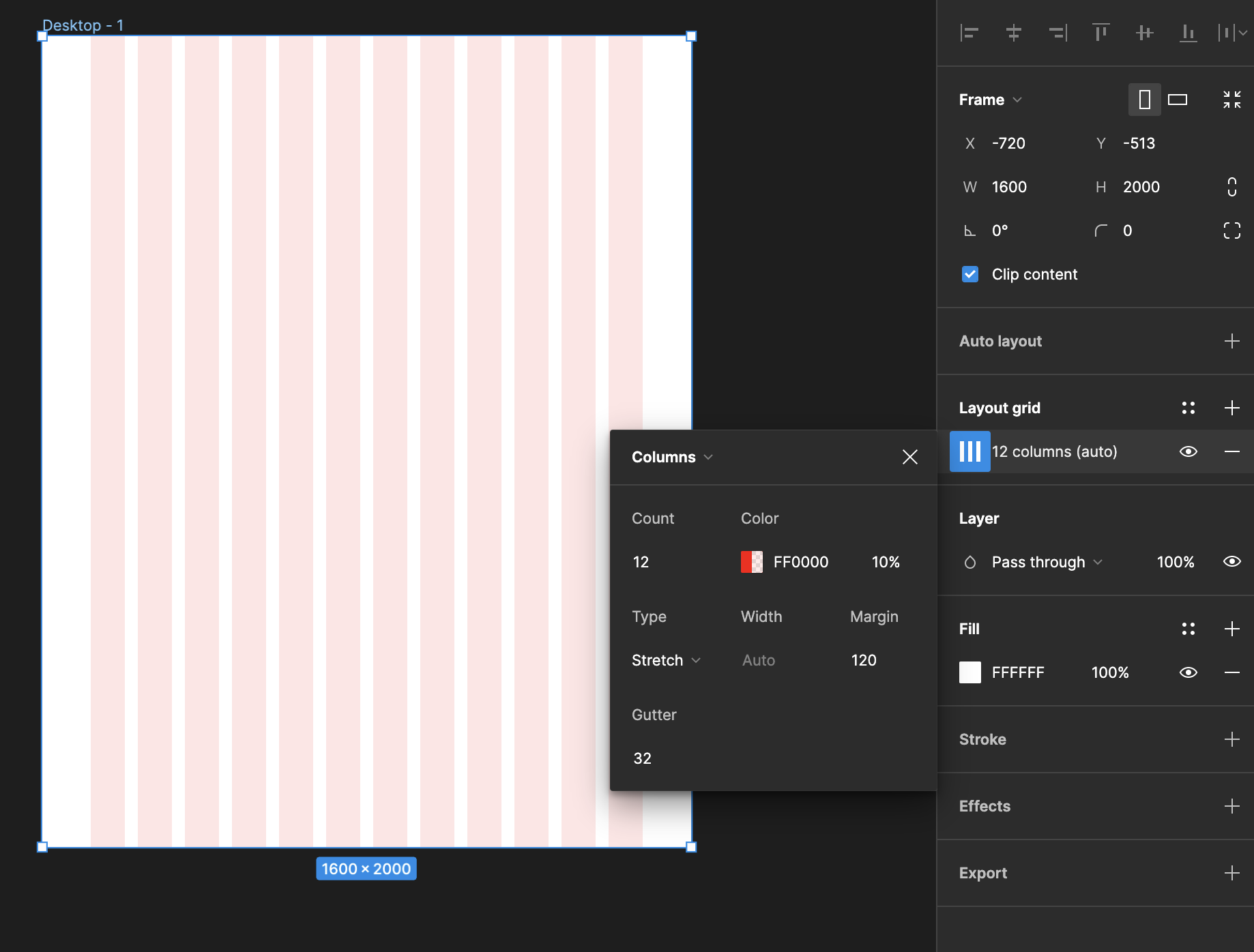Add auto layout with plus icon
The height and width of the screenshot is (952, 1254).
pyautogui.click(x=1232, y=341)
